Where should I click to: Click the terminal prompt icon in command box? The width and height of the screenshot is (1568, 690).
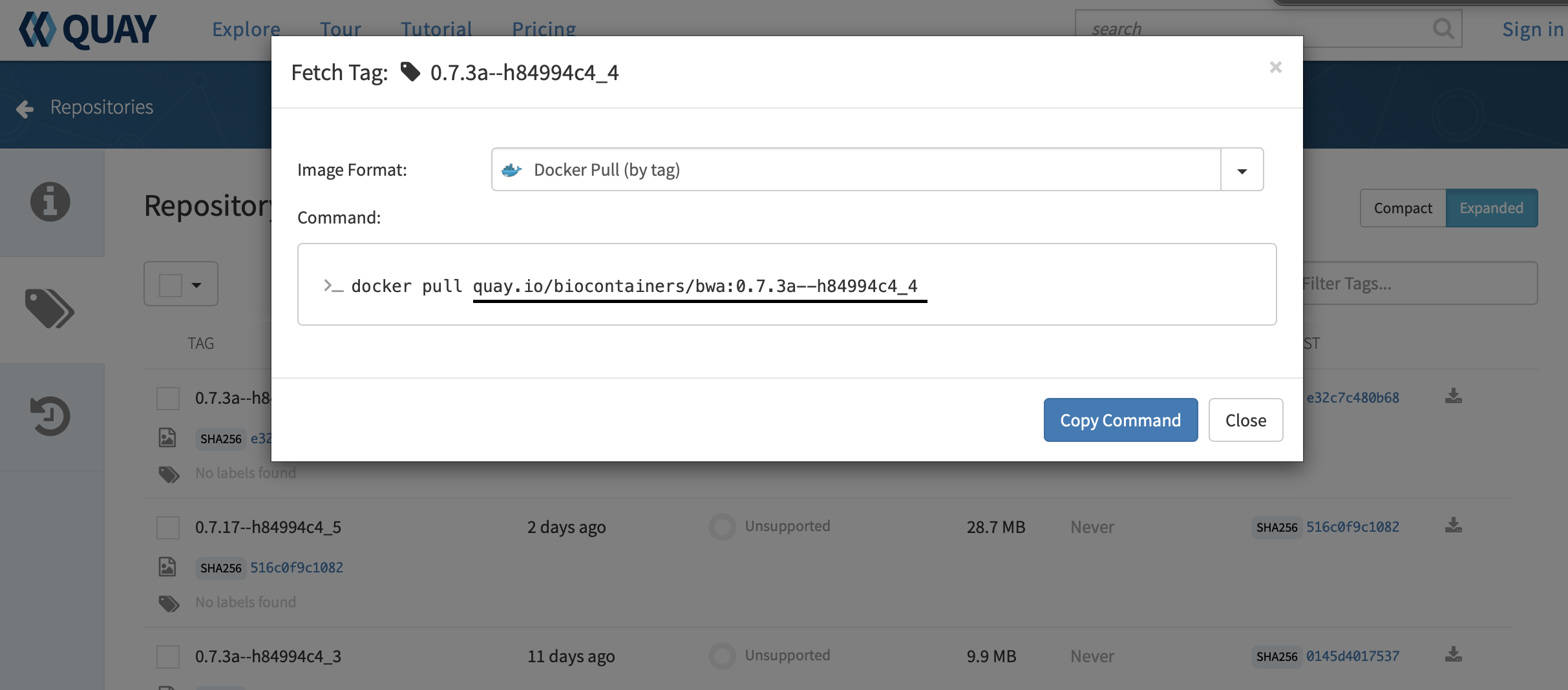pos(333,286)
